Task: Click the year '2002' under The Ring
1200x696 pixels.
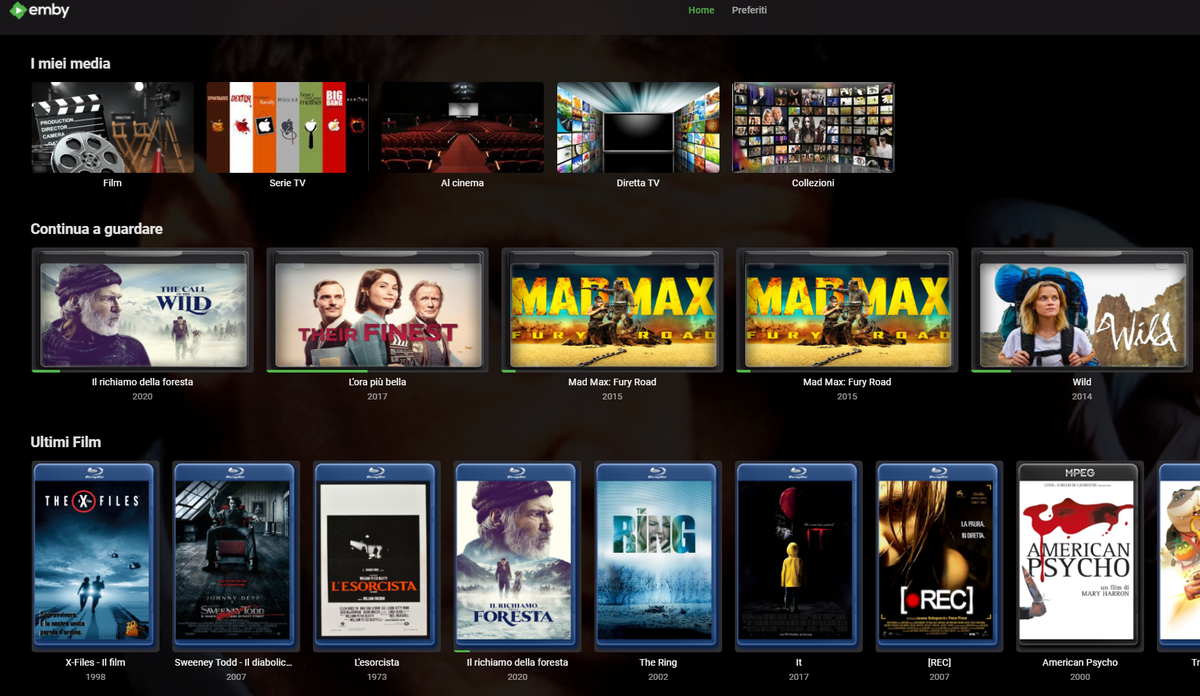Action: 658,677
